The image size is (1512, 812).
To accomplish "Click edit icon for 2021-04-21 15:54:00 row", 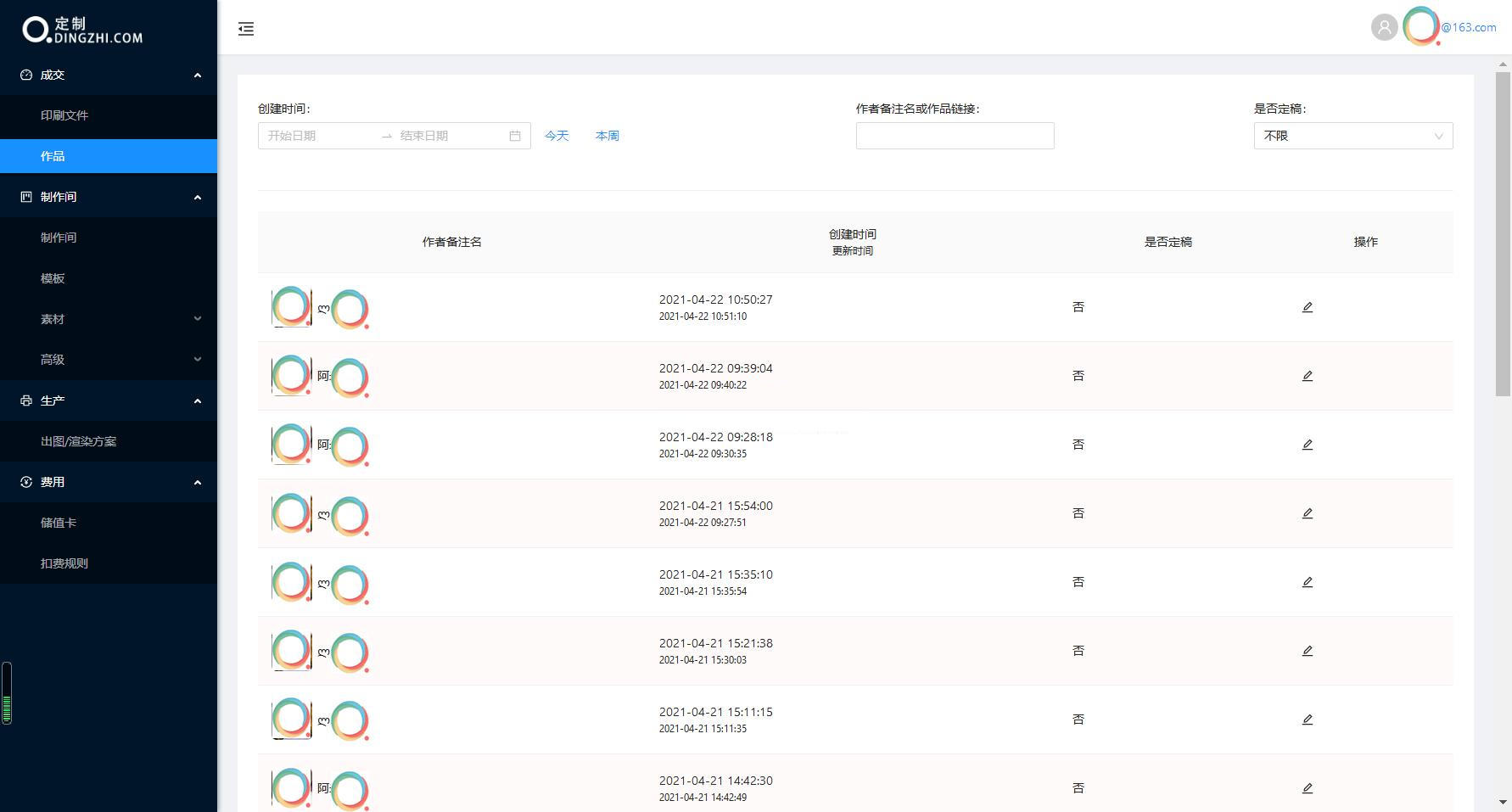I will (x=1307, y=513).
